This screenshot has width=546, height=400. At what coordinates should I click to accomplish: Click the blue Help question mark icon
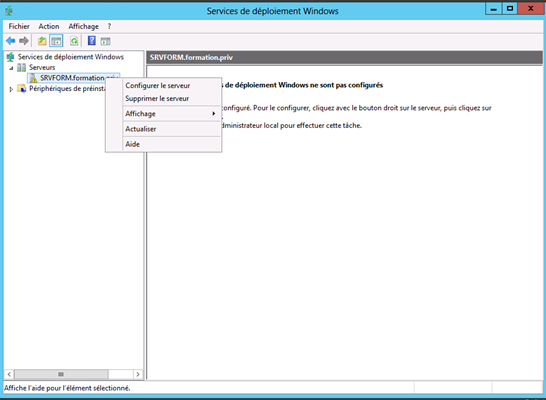point(92,41)
